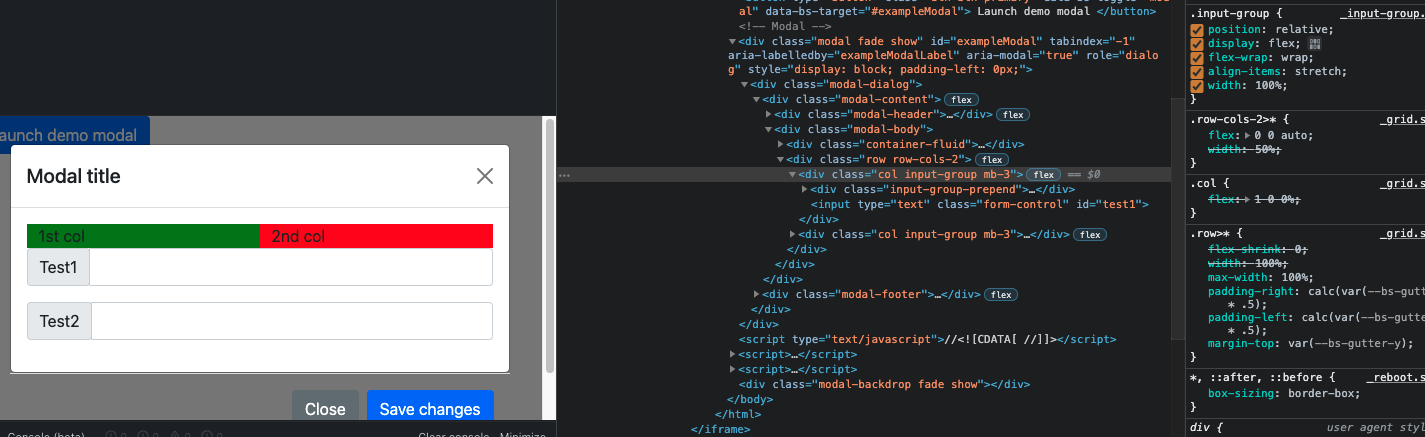Click the Test1 prepend label

coord(58,267)
